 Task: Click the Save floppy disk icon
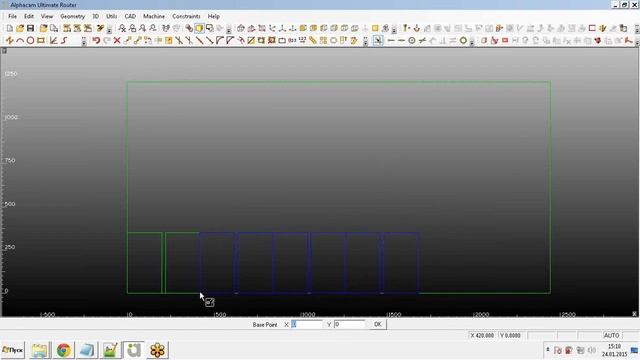tap(30, 28)
